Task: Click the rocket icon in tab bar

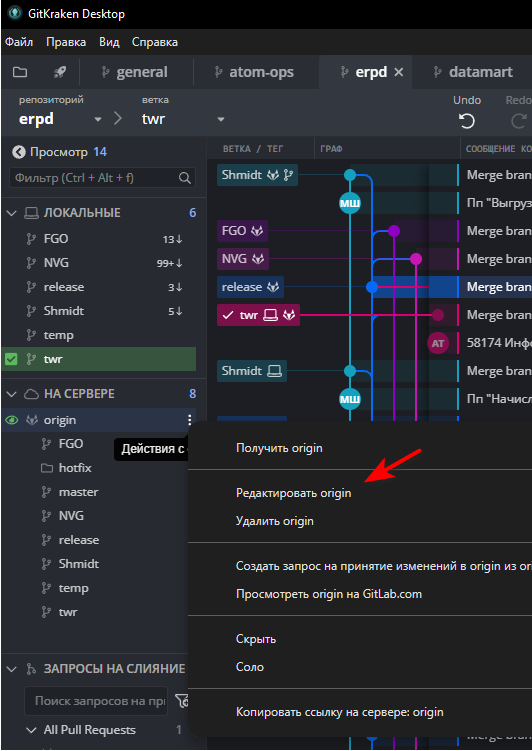Action: coord(60,72)
